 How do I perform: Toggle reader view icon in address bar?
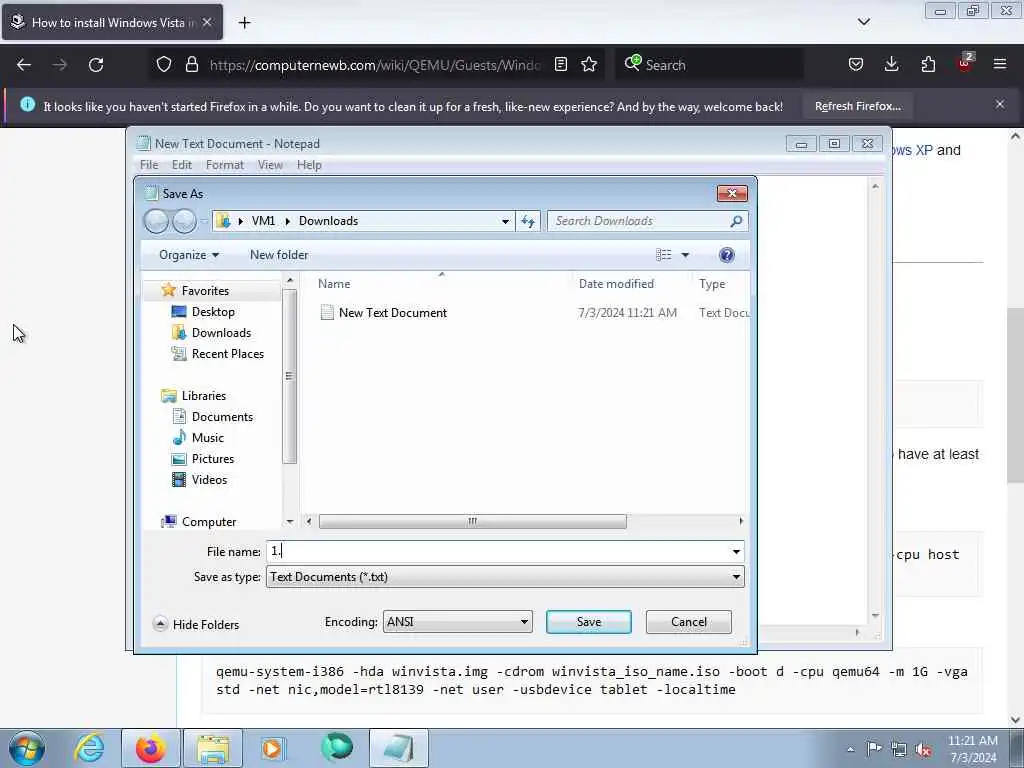[560, 65]
